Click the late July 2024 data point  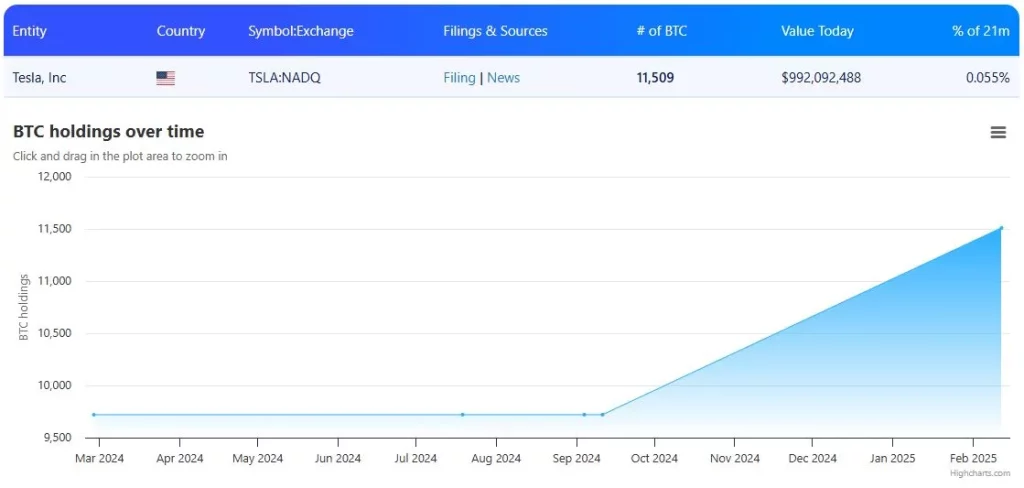tap(462, 415)
